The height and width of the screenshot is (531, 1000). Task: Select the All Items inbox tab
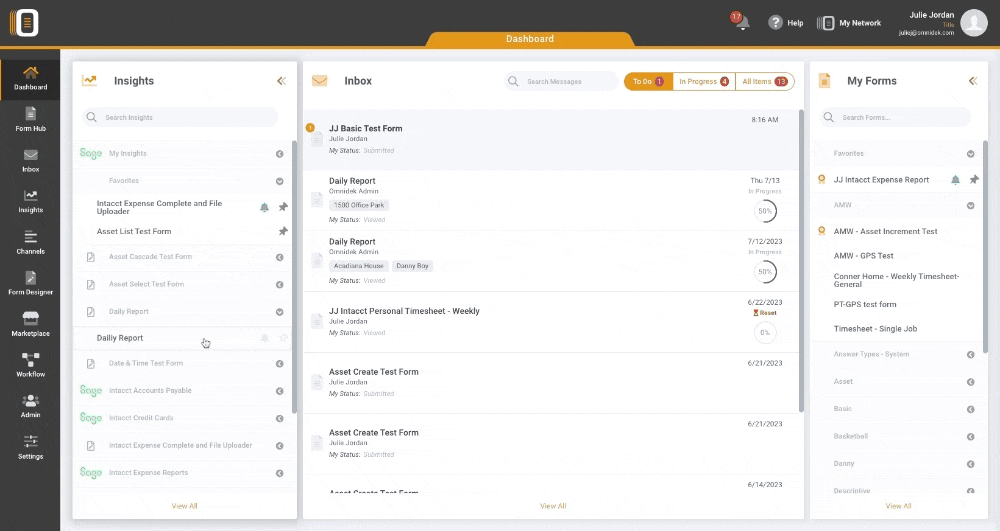(765, 81)
